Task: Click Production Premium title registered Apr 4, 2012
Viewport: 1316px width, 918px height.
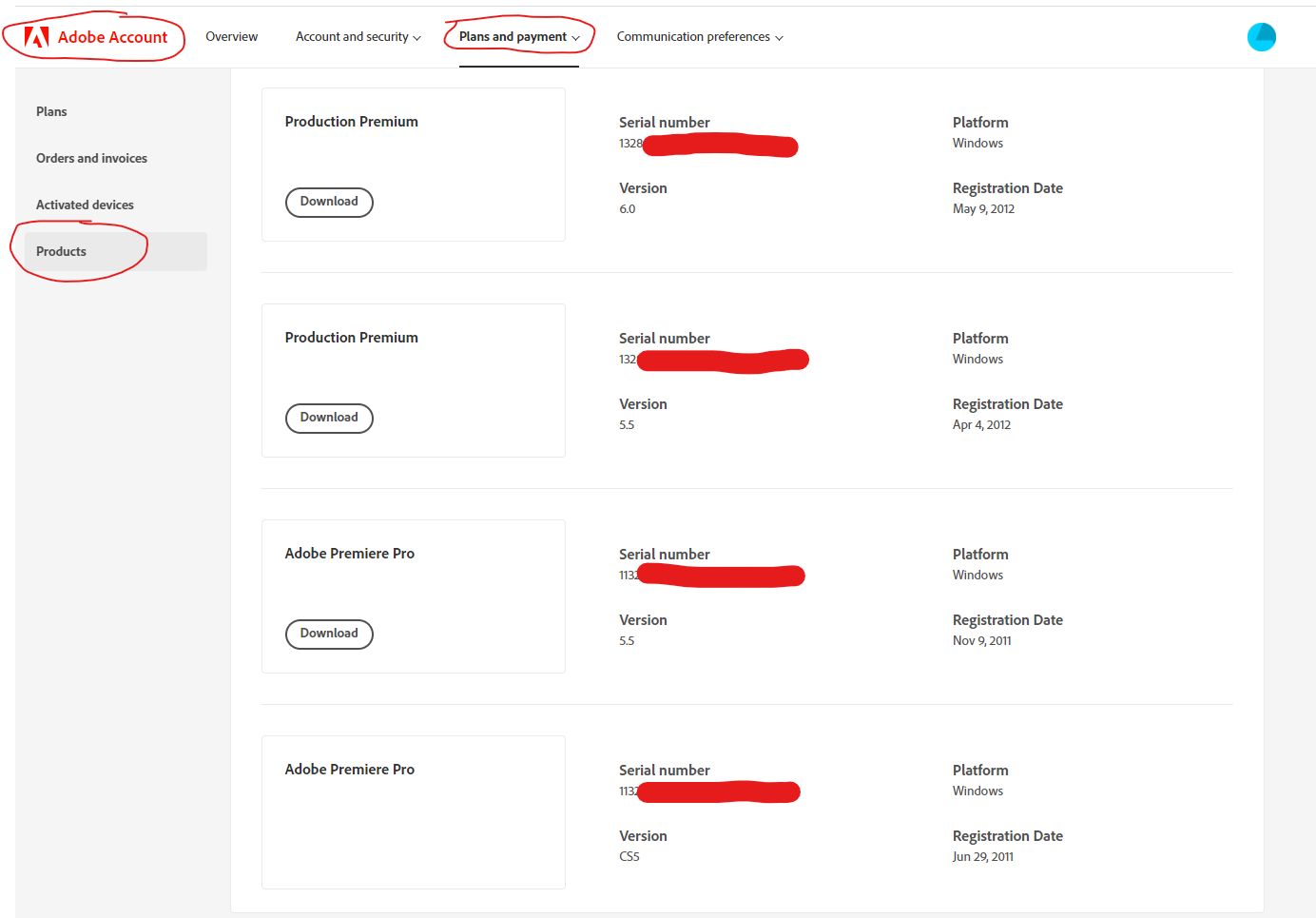Action: pyautogui.click(x=352, y=338)
